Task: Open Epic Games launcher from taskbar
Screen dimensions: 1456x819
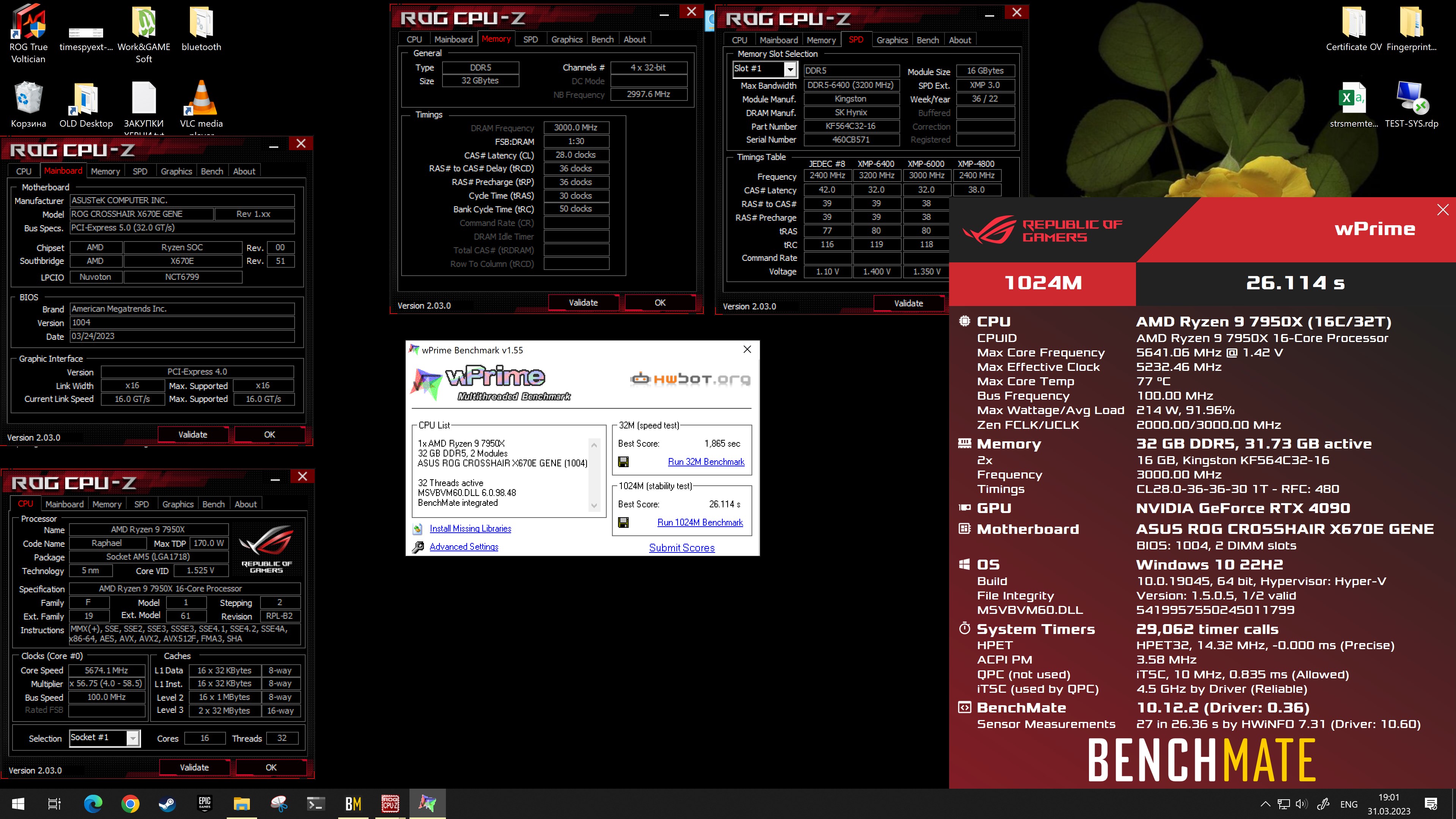Action: pos(205,804)
